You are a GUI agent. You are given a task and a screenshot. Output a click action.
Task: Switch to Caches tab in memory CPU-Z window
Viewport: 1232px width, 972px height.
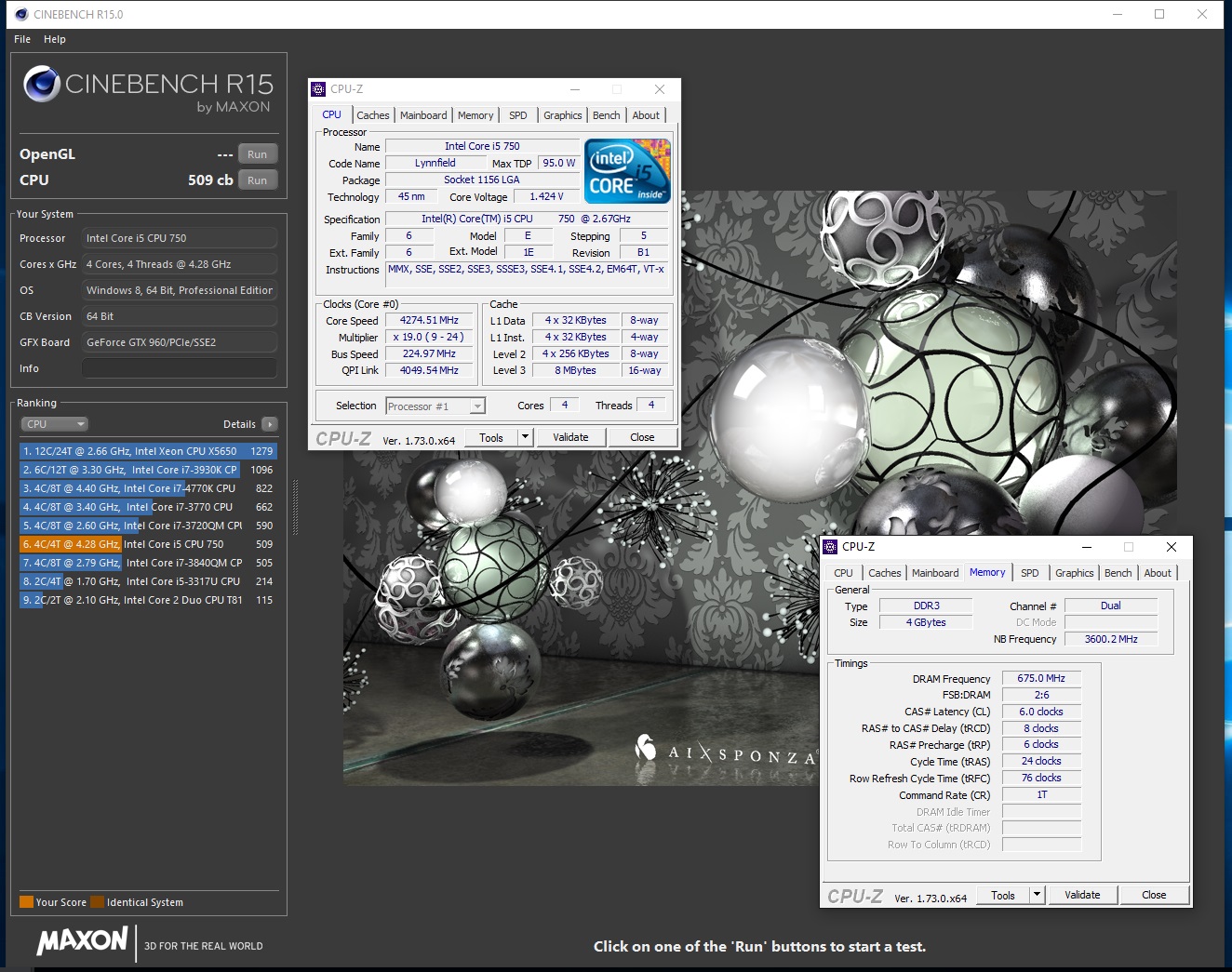pos(885,573)
